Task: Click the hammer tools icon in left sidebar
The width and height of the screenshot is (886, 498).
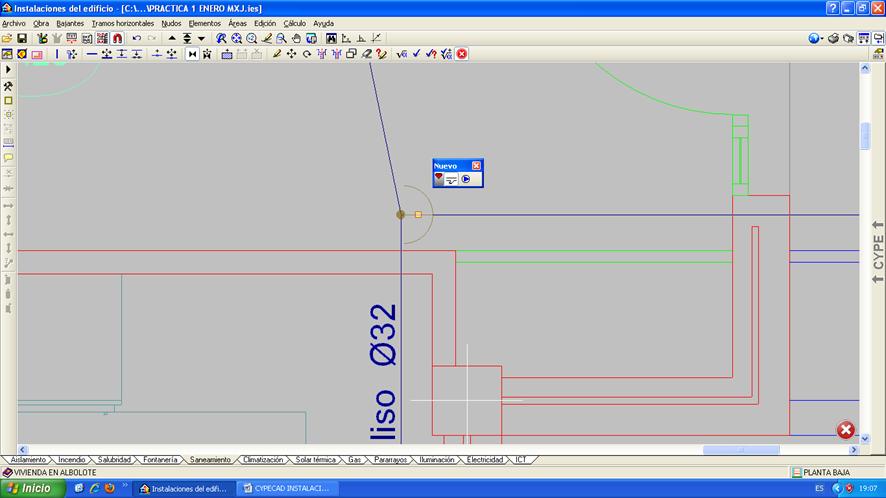Action: pos(8,86)
